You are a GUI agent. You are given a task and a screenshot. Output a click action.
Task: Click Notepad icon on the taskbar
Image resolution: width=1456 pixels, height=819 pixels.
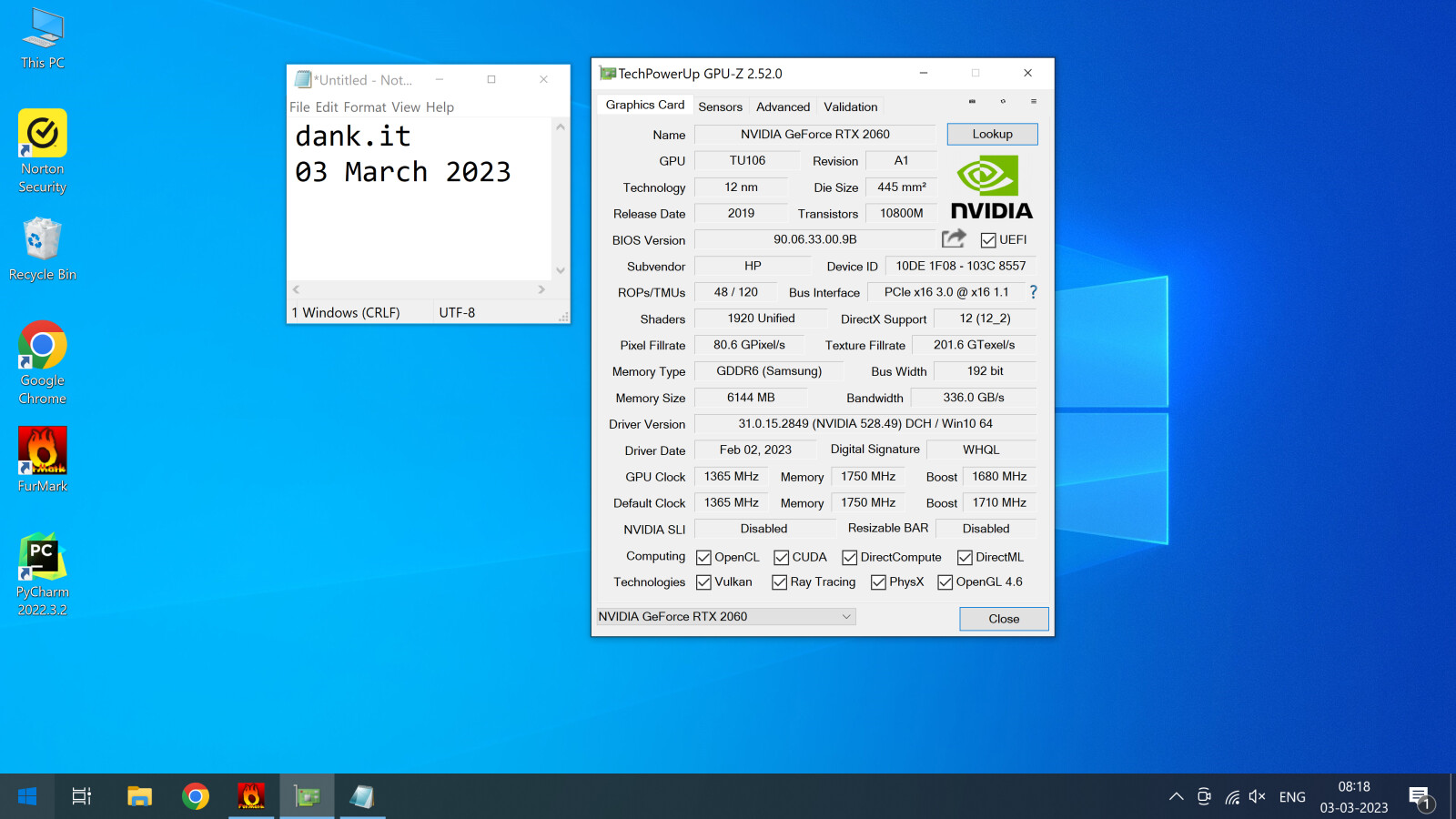pyautogui.click(x=362, y=796)
